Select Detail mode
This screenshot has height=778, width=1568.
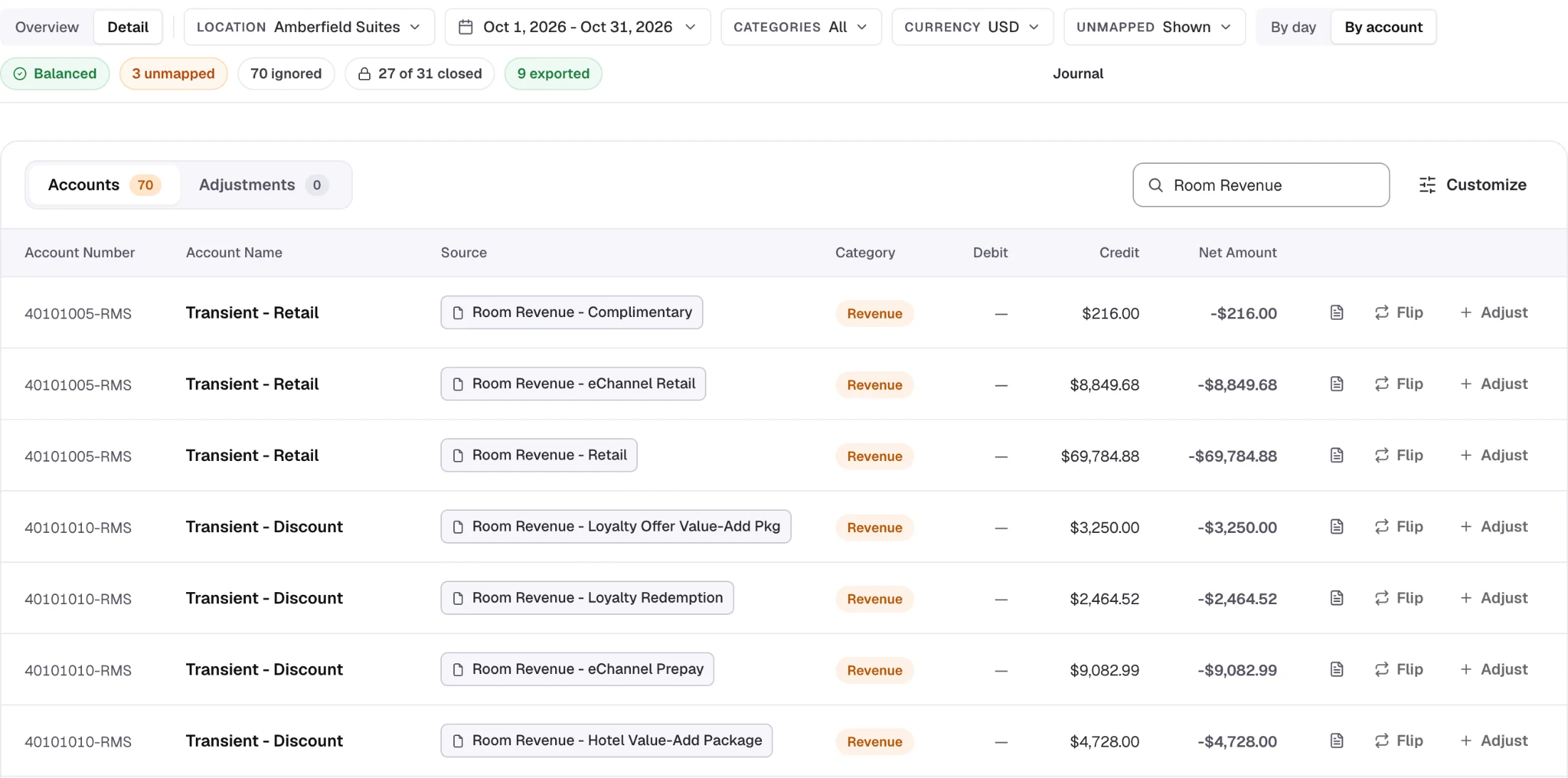tap(128, 27)
